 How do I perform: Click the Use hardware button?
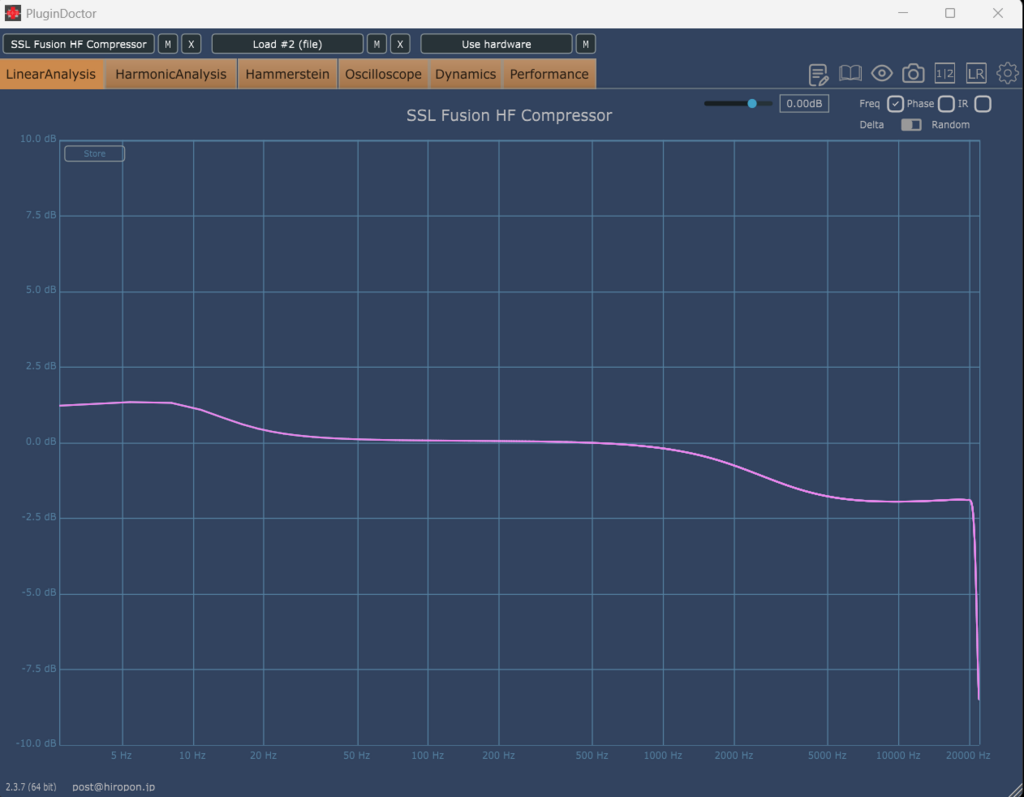coord(496,44)
